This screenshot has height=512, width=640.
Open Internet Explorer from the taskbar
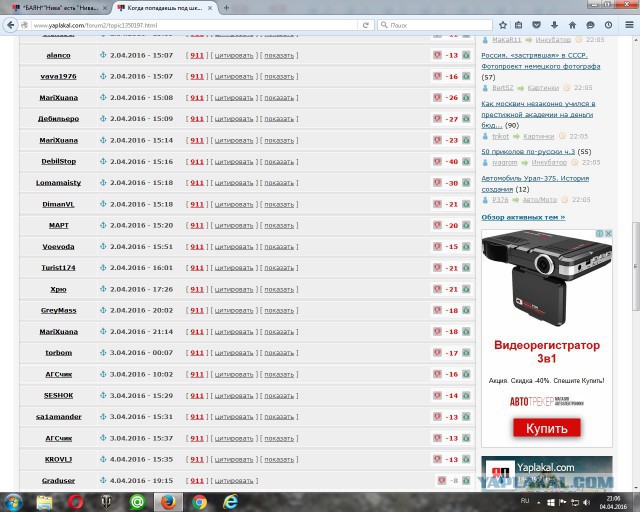point(231,501)
